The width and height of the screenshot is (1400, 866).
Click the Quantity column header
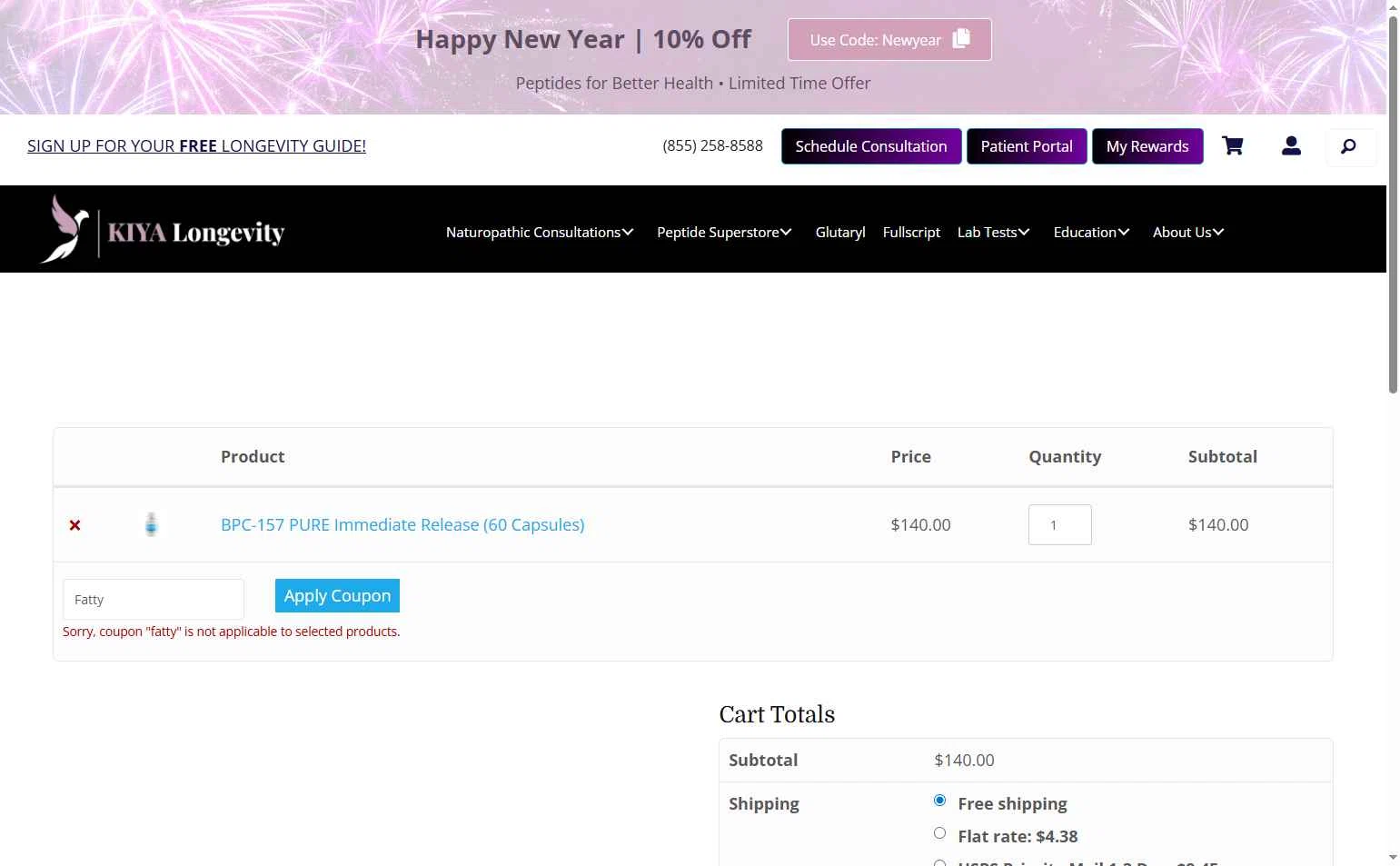pyautogui.click(x=1065, y=457)
